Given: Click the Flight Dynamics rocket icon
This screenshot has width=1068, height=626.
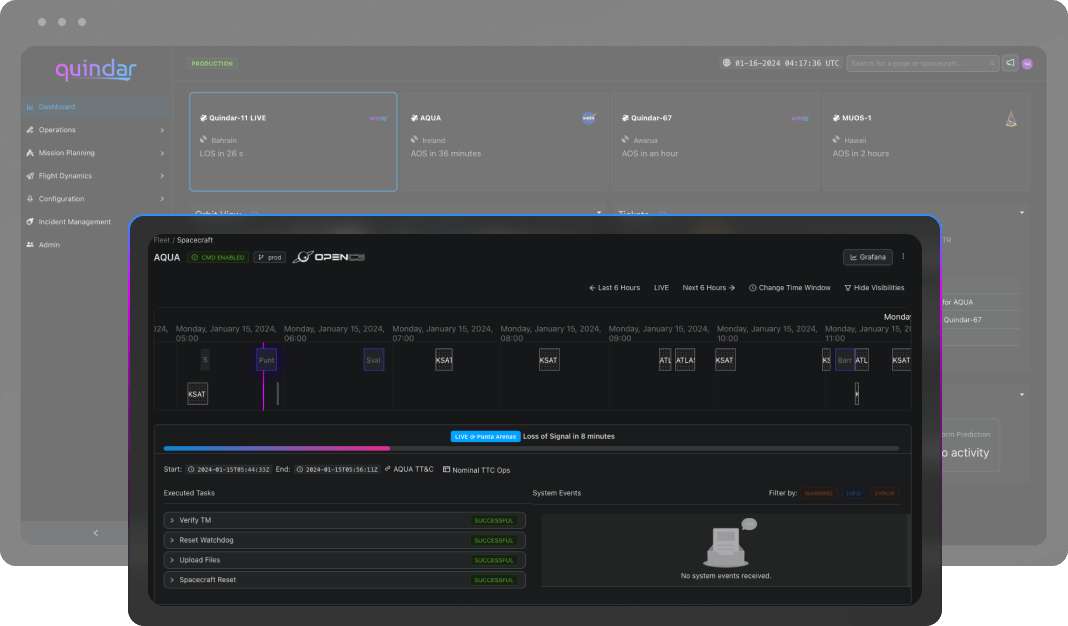Looking at the screenshot, I should point(30,176).
